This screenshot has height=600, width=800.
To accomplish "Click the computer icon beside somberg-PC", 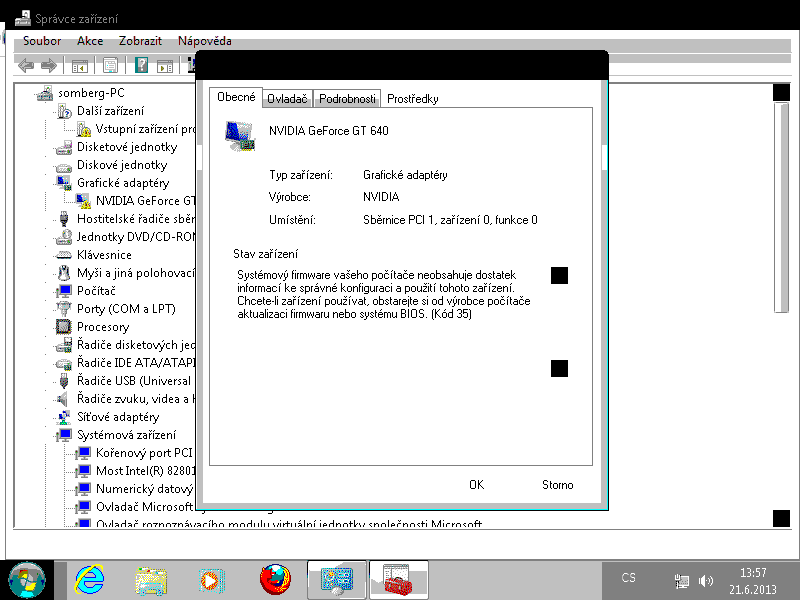I will tap(45, 93).
